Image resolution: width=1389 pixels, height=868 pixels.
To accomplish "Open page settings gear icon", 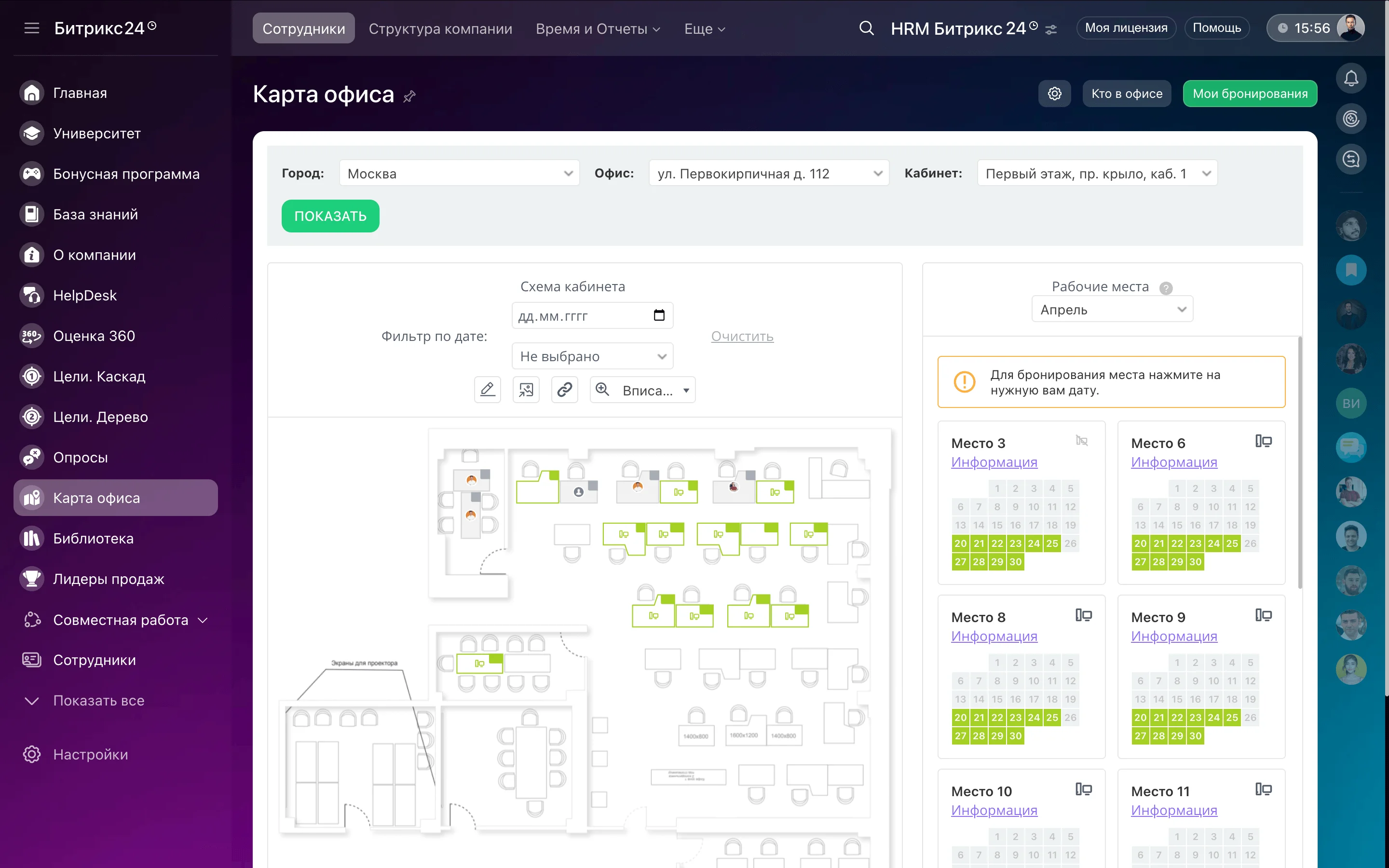I will (x=1054, y=94).
